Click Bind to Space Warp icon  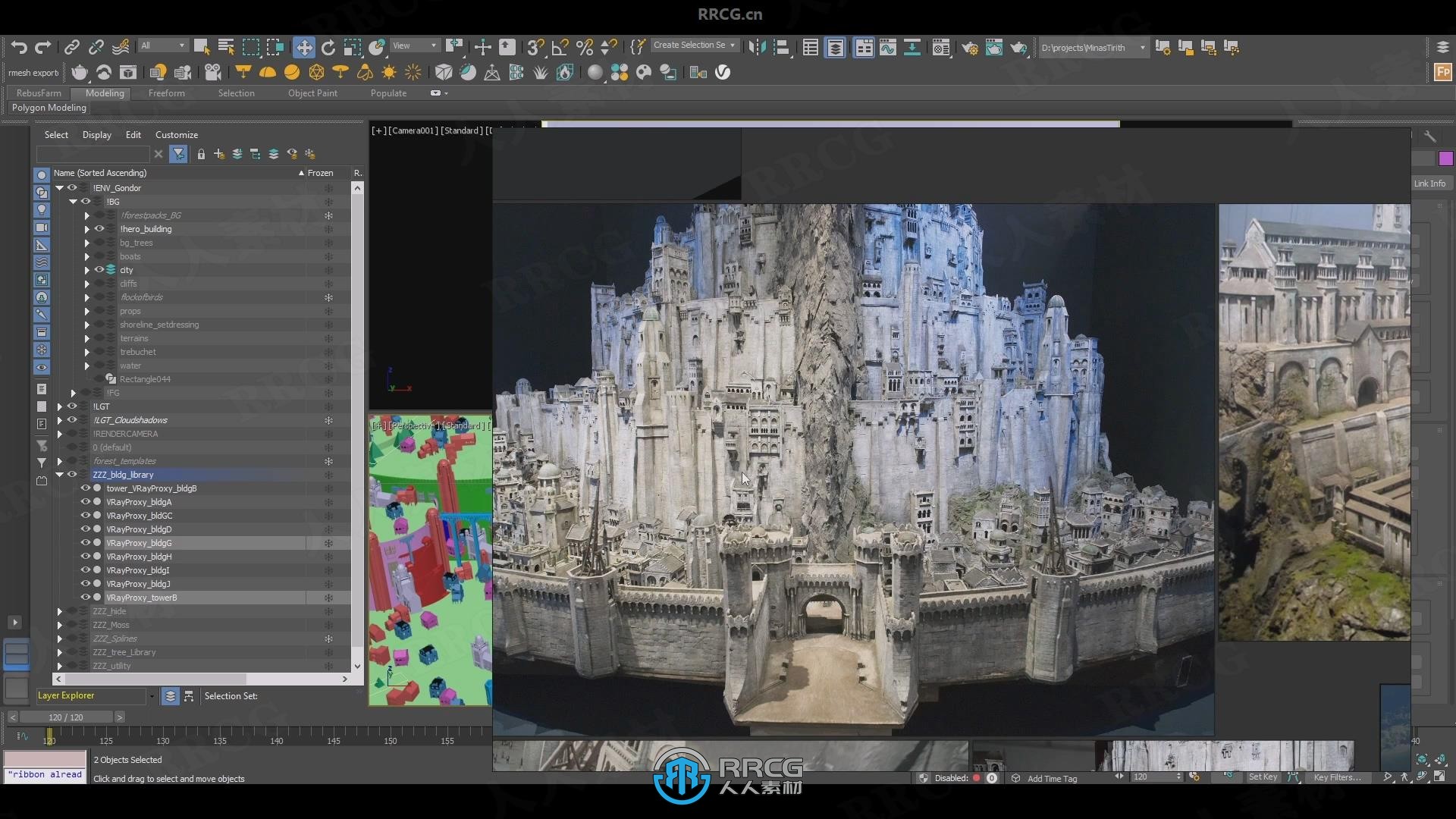121,47
